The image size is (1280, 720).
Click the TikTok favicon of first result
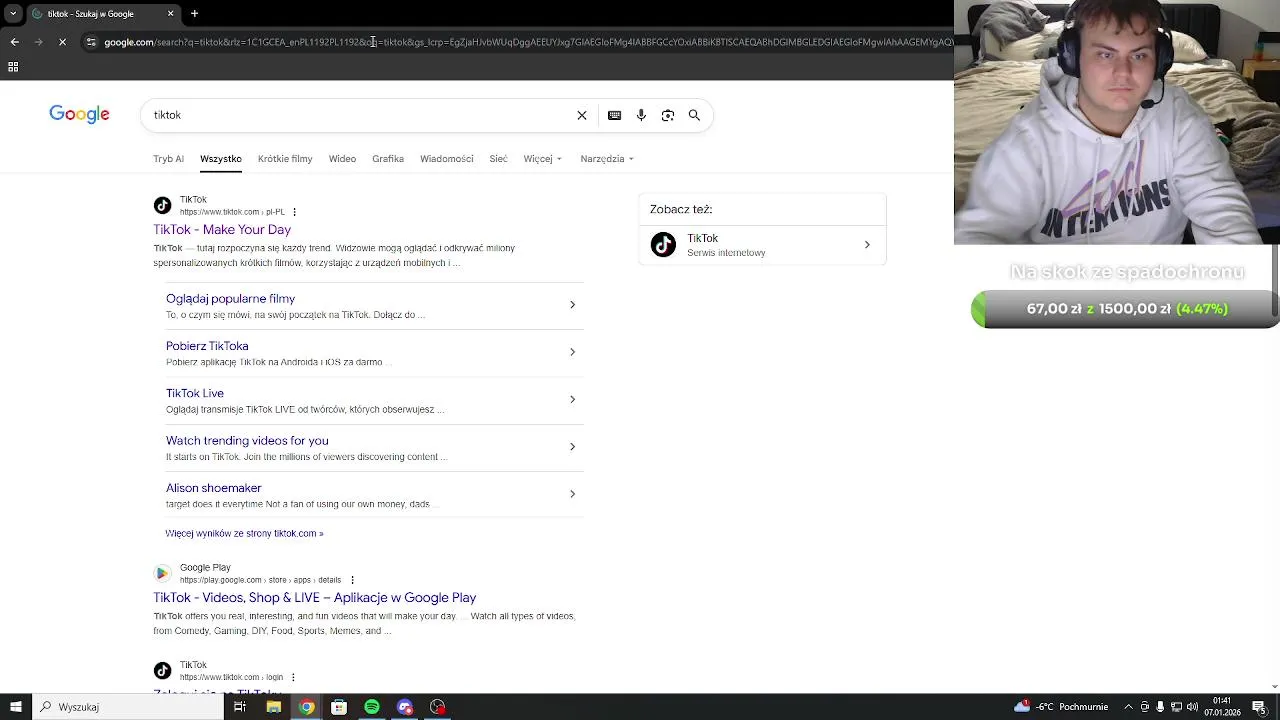point(162,205)
